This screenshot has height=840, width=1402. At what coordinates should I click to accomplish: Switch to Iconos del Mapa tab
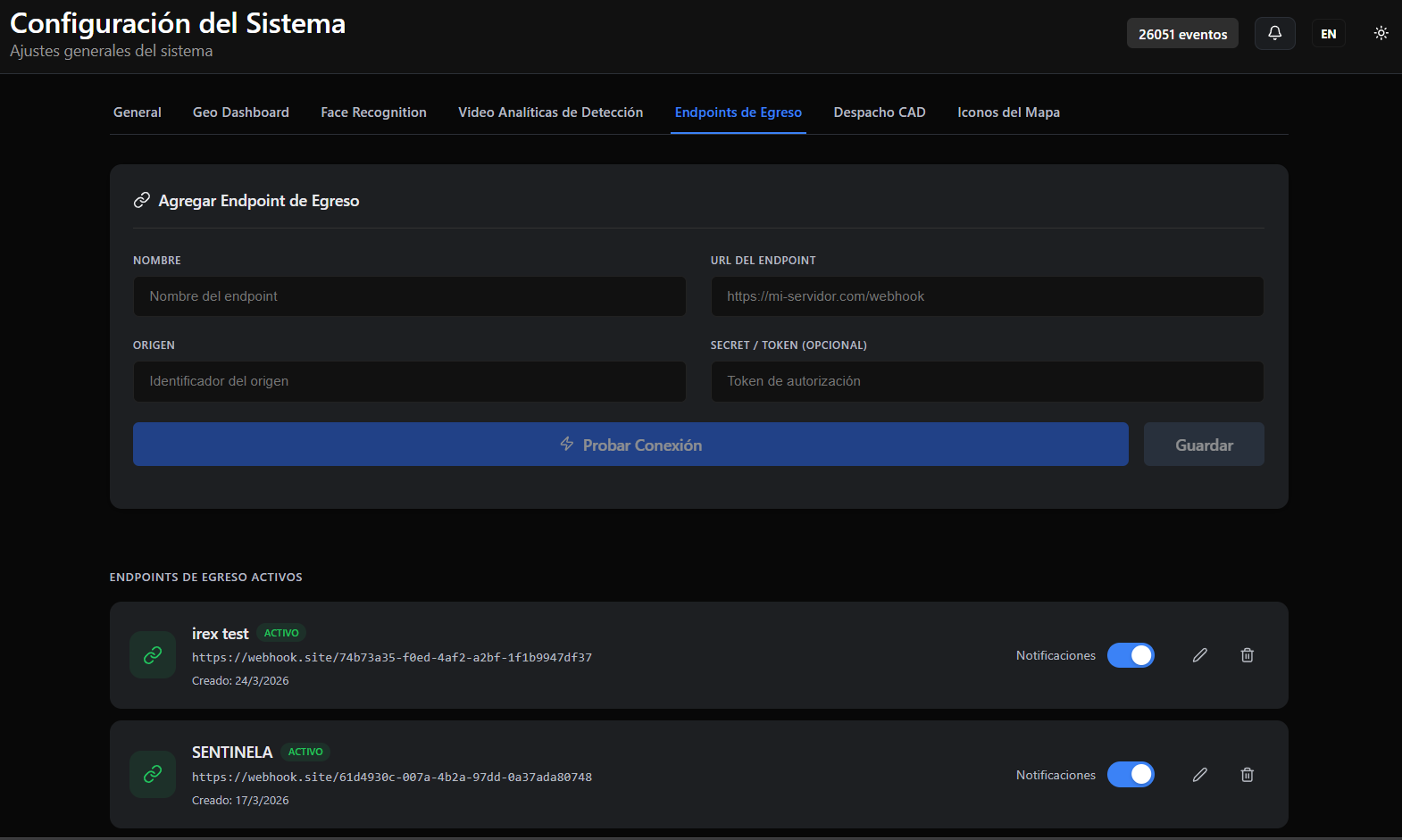pyautogui.click(x=1009, y=112)
